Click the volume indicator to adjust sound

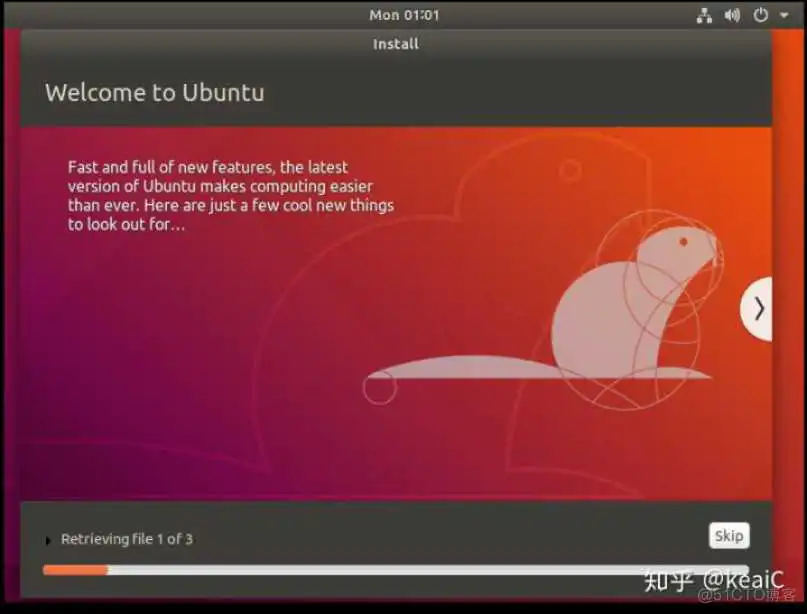[732, 15]
